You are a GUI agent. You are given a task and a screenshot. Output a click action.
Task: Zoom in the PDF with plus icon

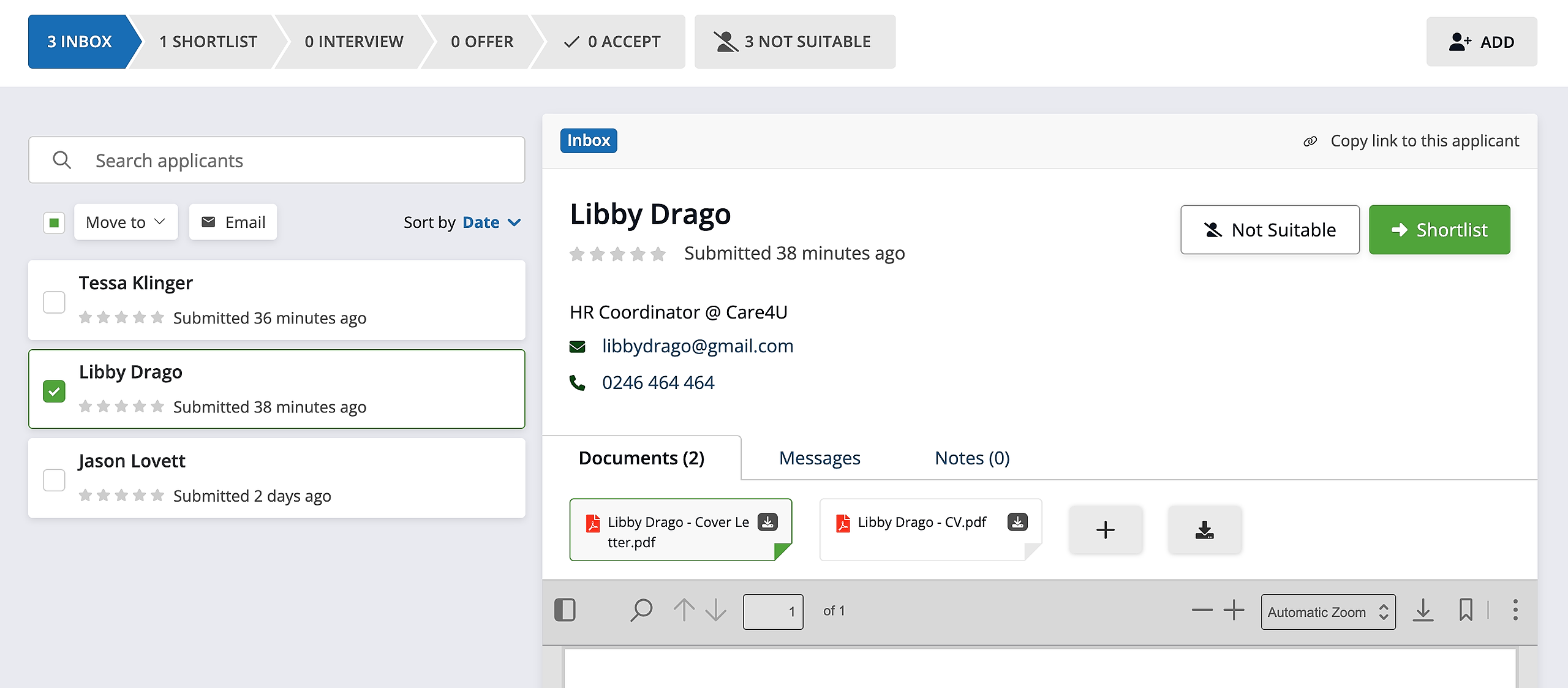pos(1234,610)
